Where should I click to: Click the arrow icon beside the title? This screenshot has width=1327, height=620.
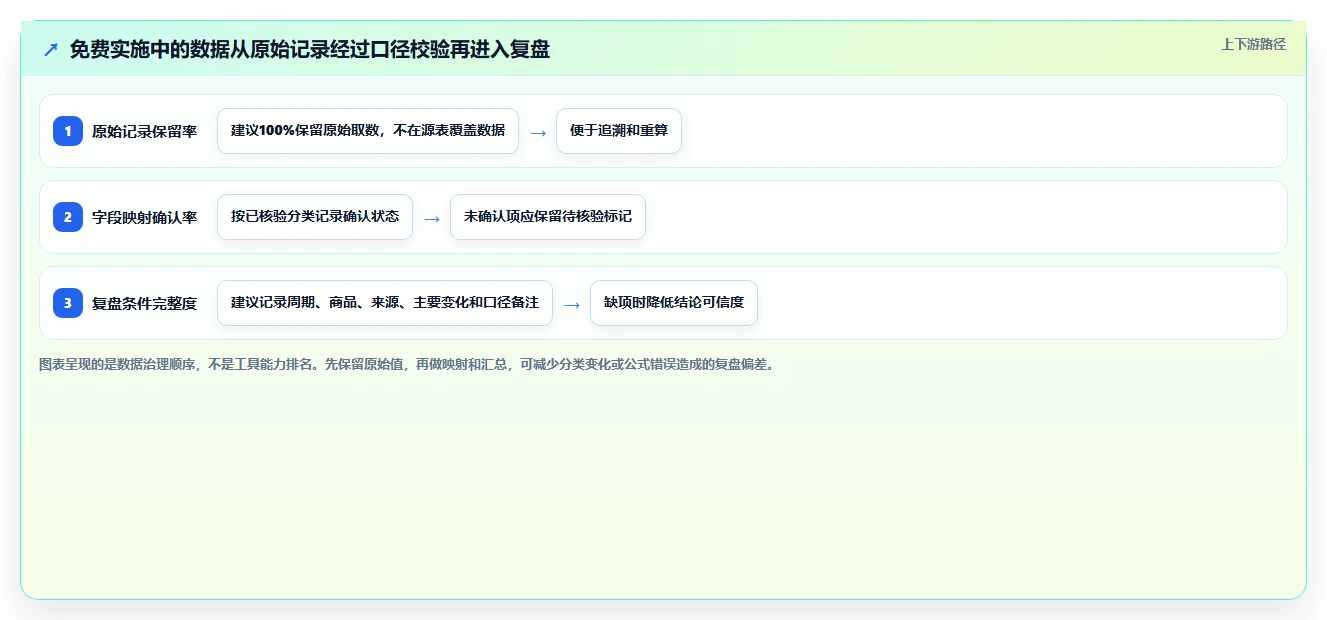[51, 49]
